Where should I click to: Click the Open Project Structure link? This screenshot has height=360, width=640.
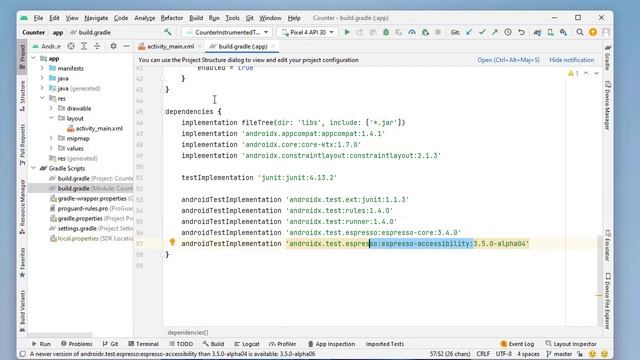[x=508, y=60]
